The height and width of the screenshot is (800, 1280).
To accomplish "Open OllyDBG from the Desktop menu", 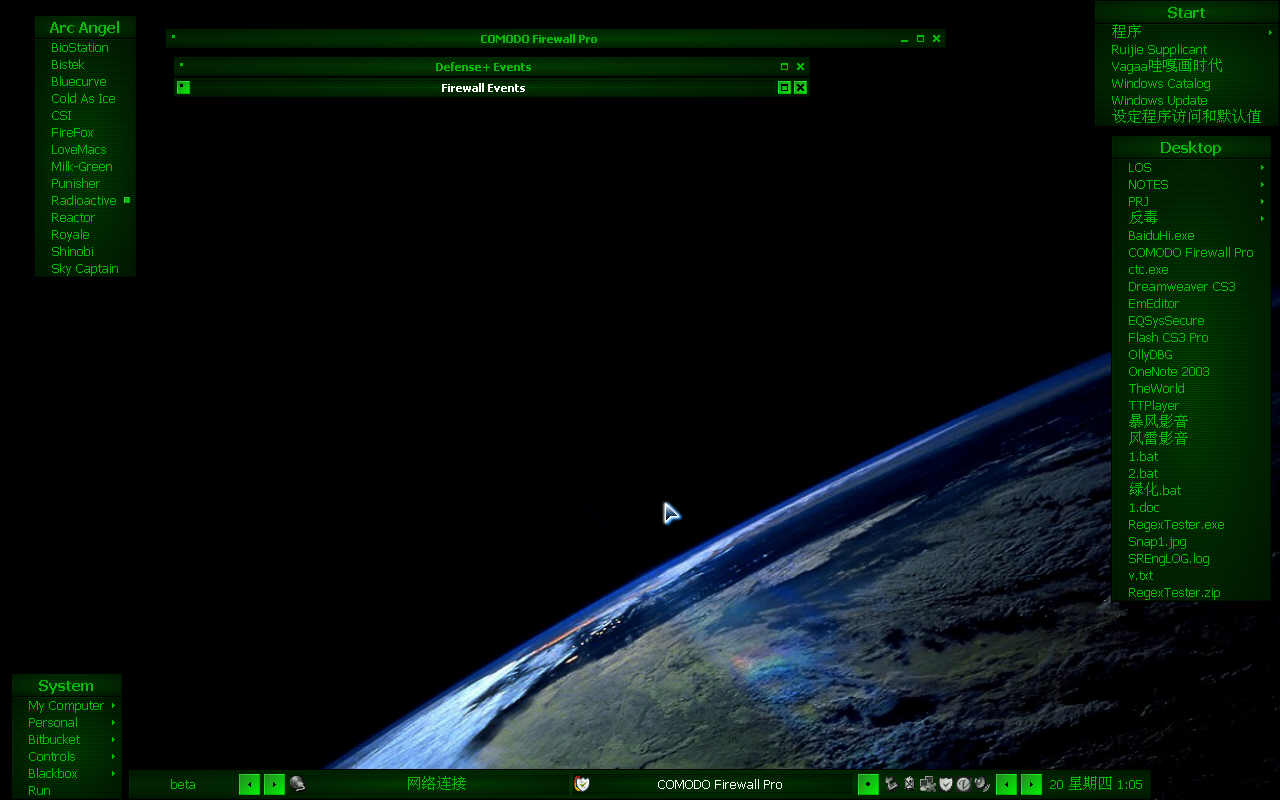I will (x=1150, y=355).
